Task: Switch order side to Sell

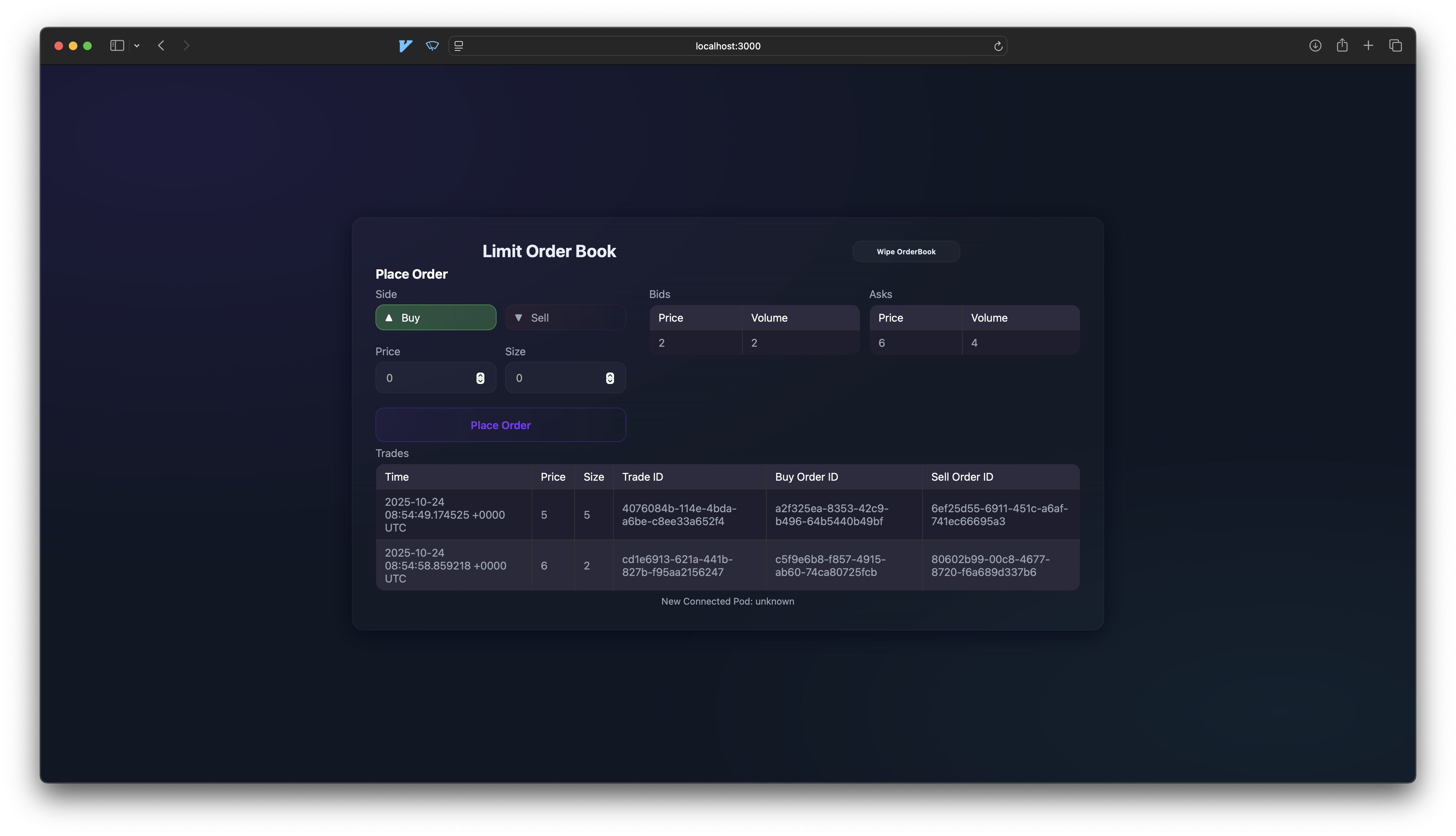Action: click(x=565, y=317)
